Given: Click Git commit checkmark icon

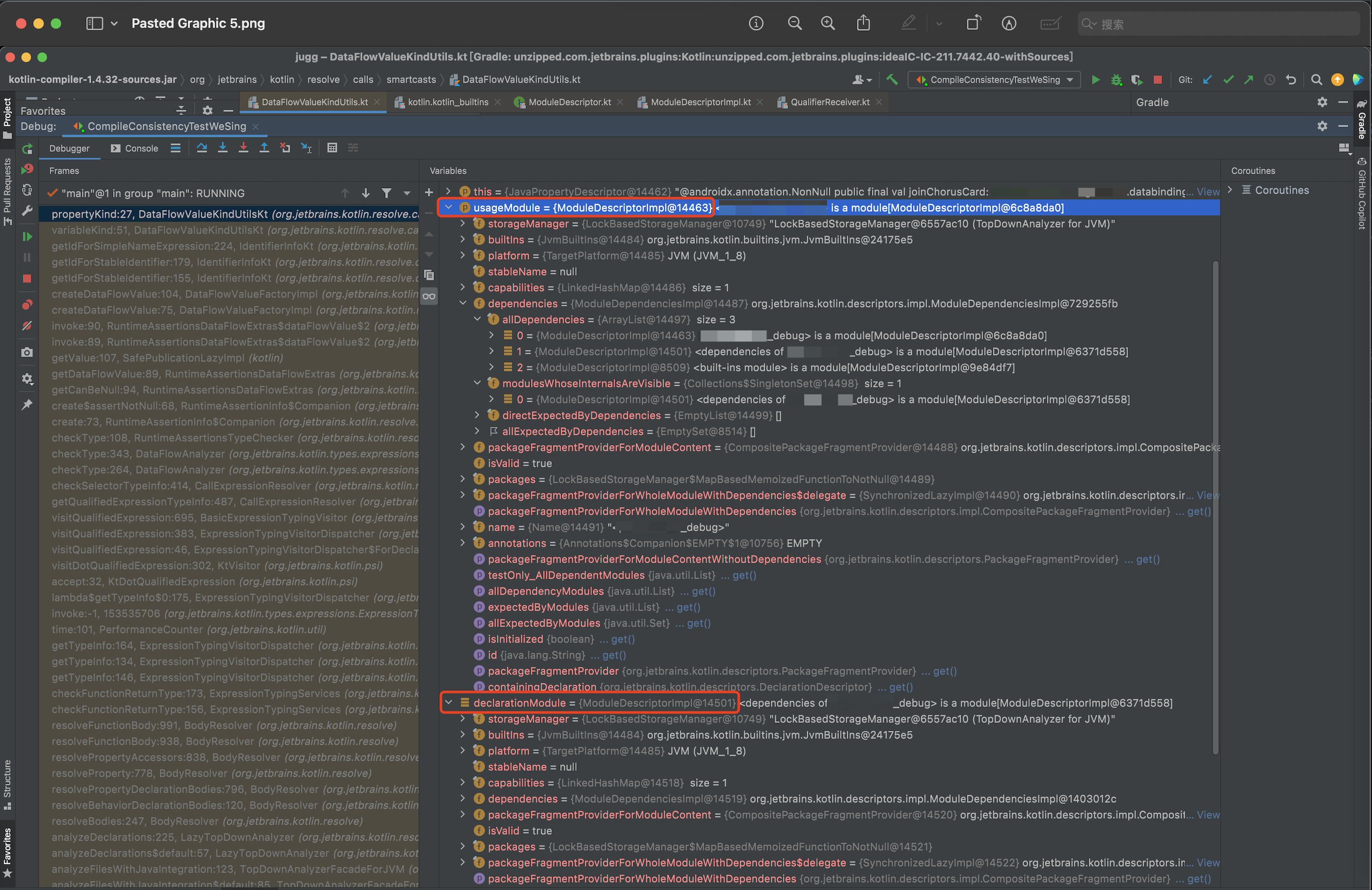Looking at the screenshot, I should coord(1229,80).
